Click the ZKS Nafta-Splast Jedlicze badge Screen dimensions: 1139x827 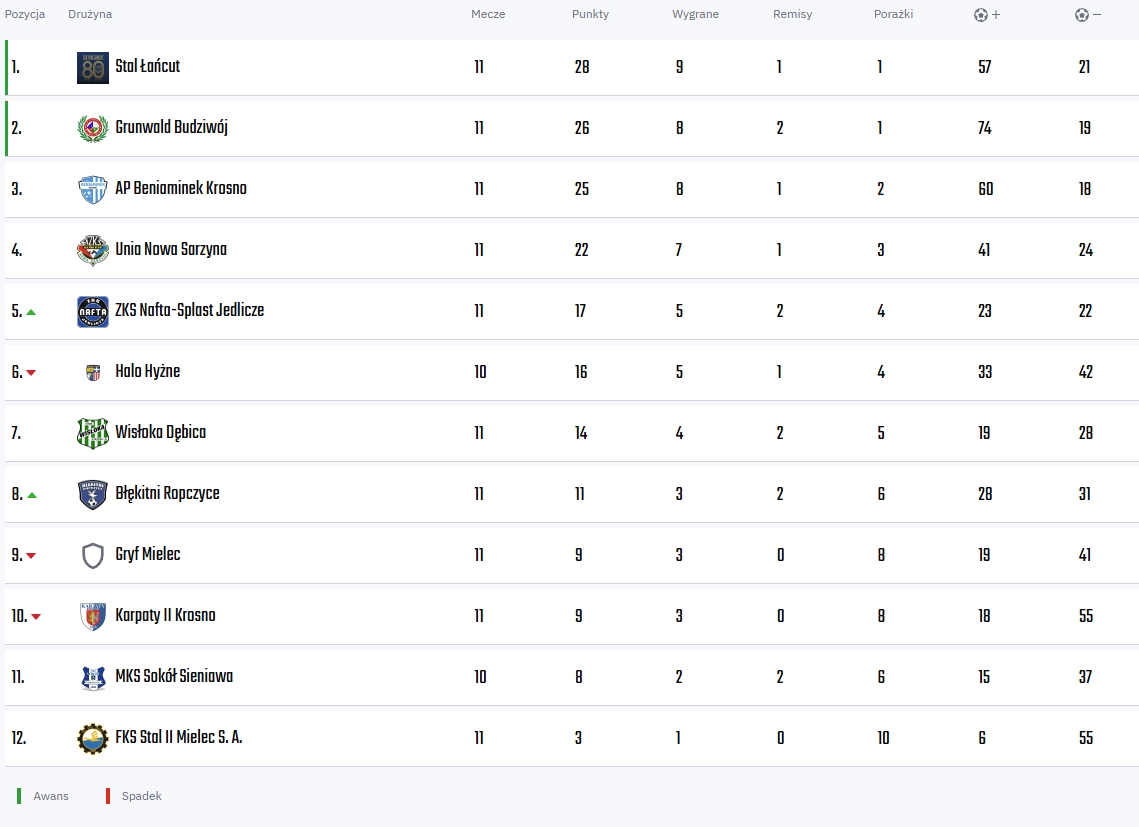click(93, 312)
